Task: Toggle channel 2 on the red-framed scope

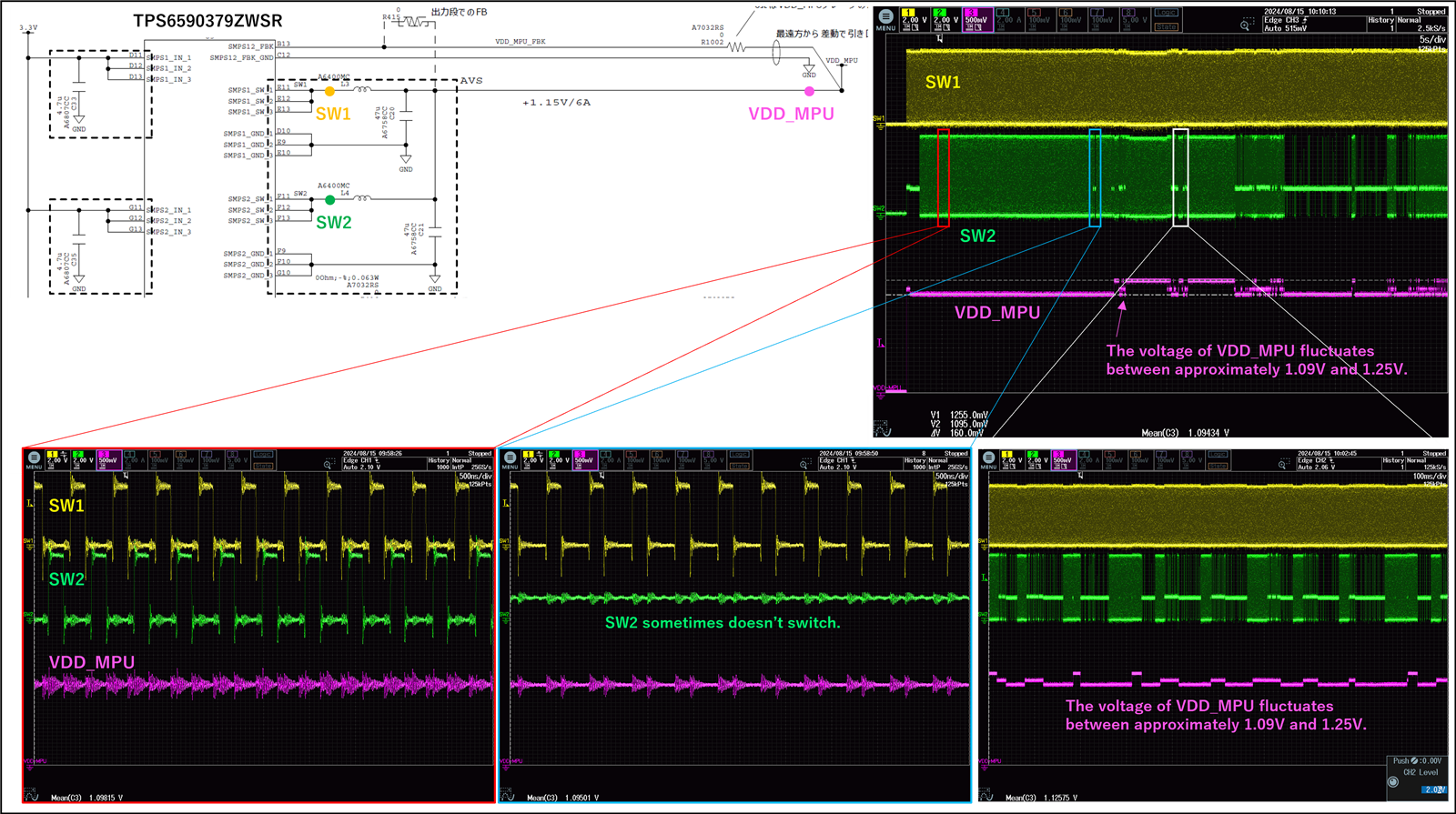Action: tap(84, 460)
